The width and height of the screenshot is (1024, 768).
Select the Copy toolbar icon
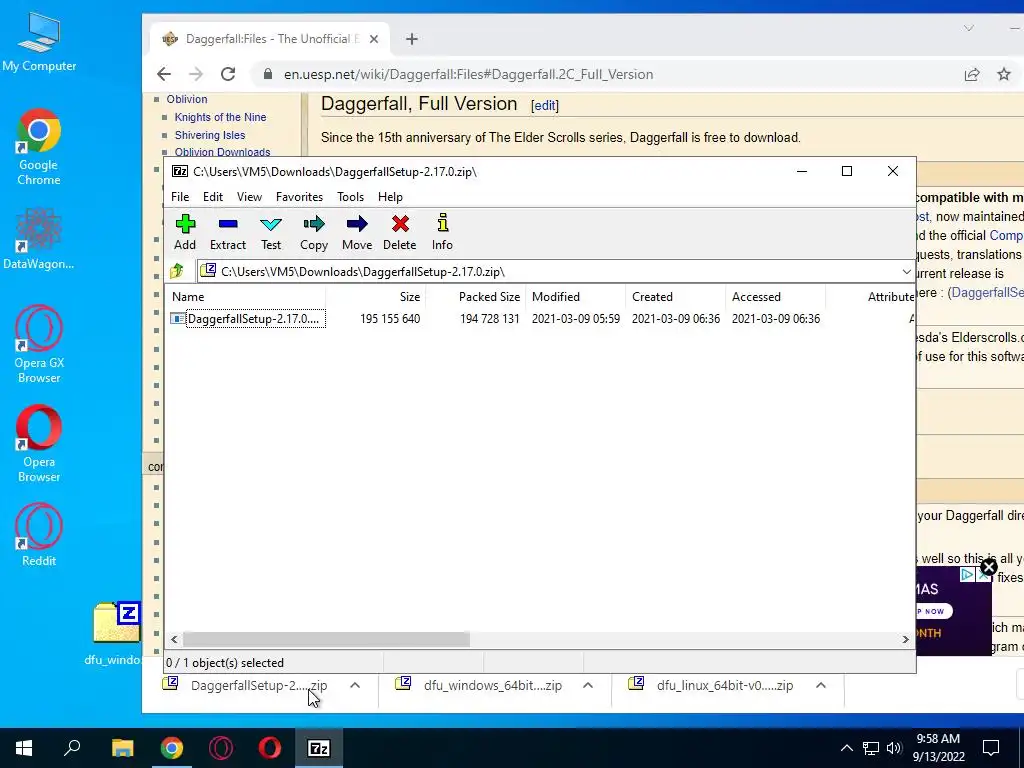point(313,232)
